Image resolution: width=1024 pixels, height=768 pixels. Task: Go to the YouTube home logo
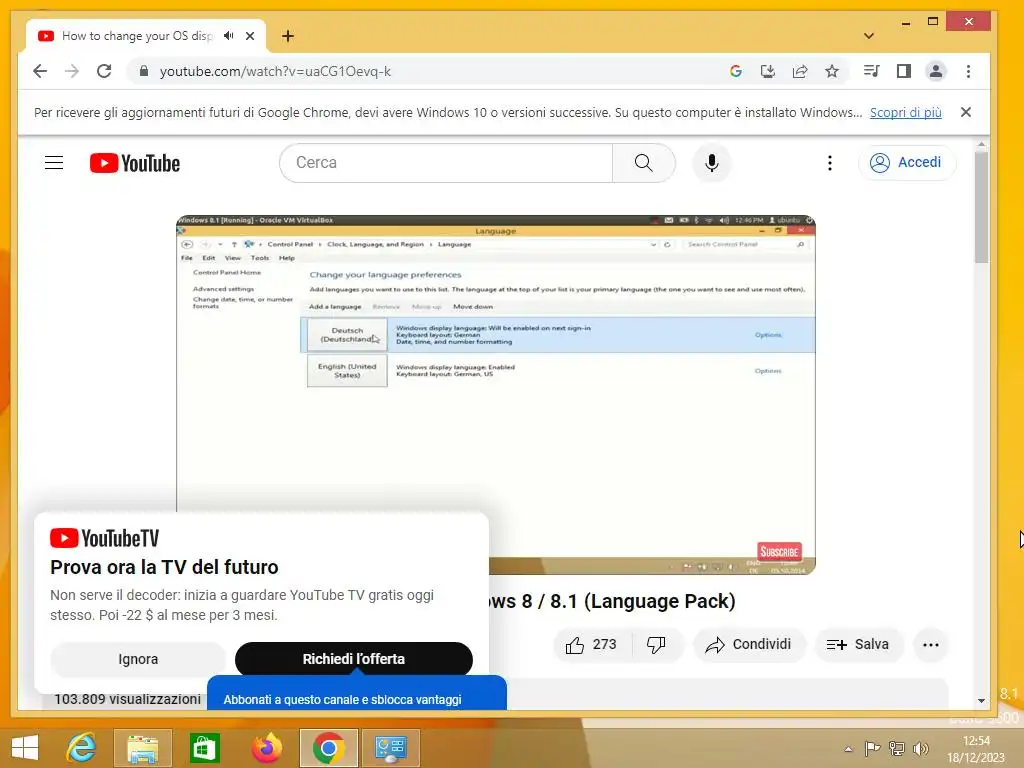coord(135,163)
